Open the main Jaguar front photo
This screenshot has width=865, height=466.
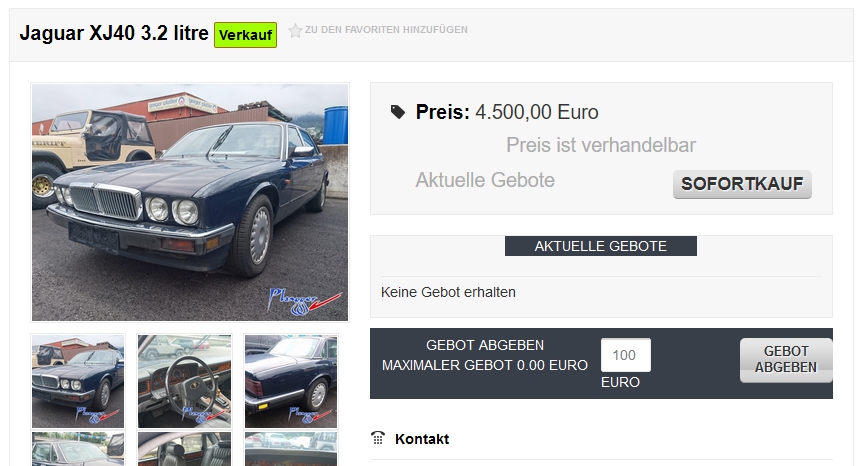tap(190, 202)
